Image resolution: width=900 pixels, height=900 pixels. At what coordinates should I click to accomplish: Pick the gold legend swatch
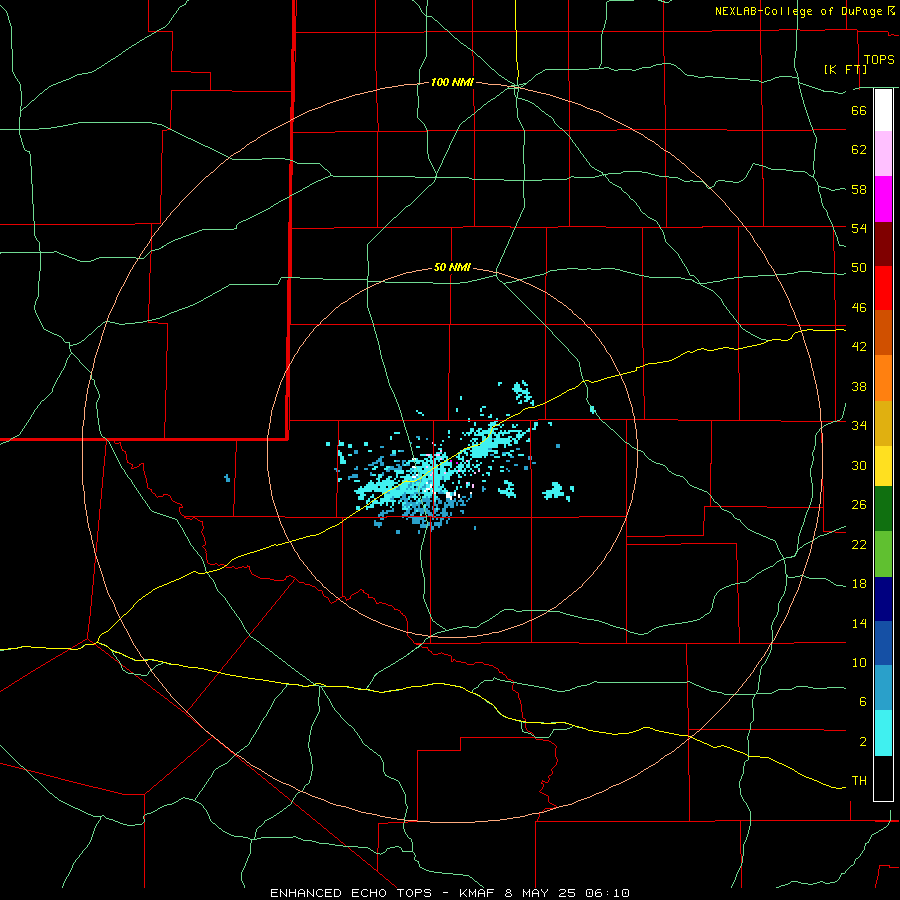883,423
